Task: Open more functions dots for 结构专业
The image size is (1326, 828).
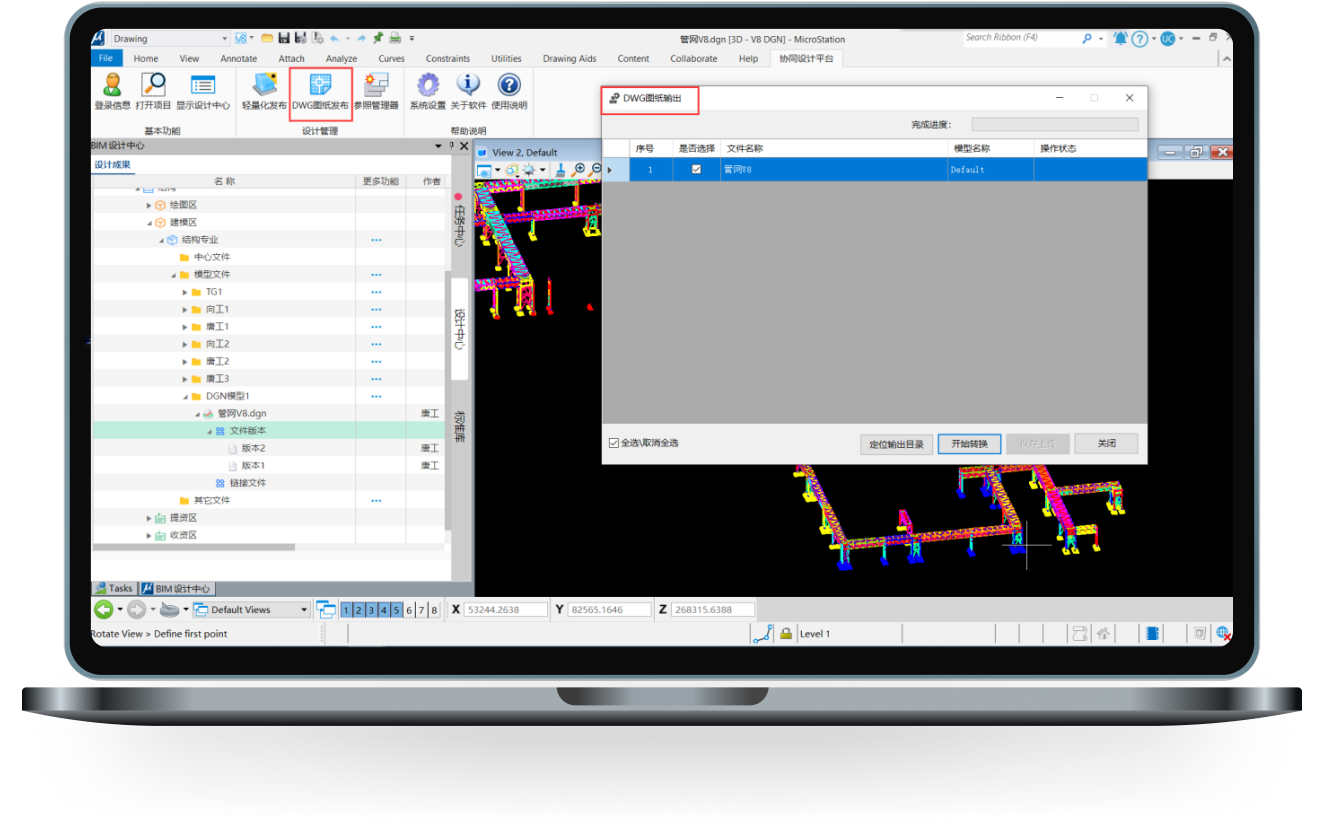Action: (x=376, y=240)
